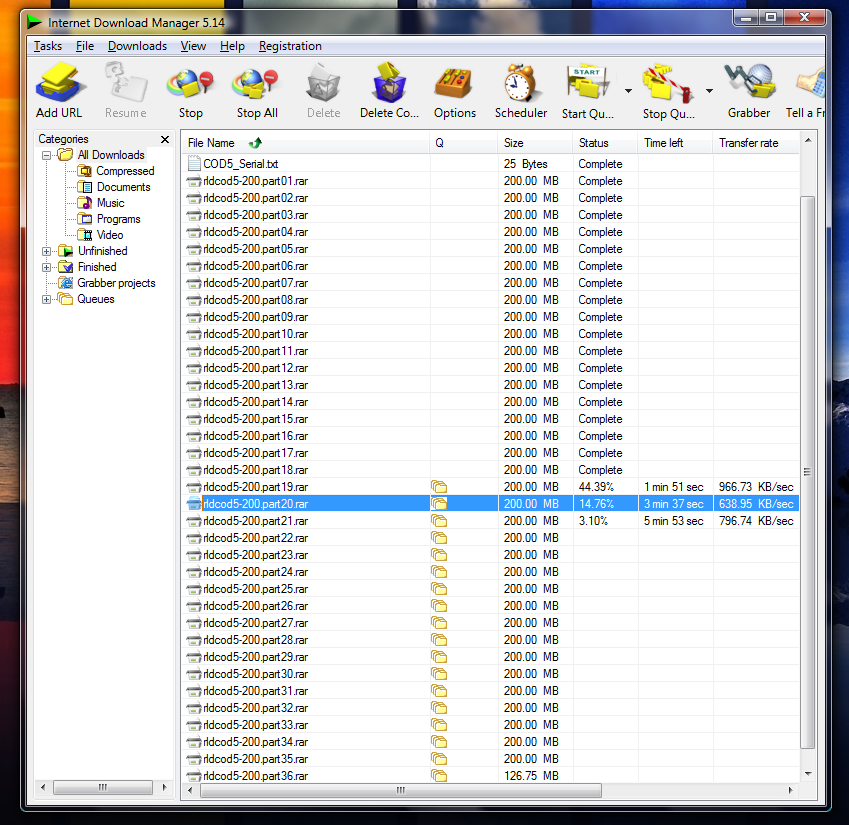849x825 pixels.
Task: Click the Start Queue toolbar icon
Action: [x=588, y=82]
